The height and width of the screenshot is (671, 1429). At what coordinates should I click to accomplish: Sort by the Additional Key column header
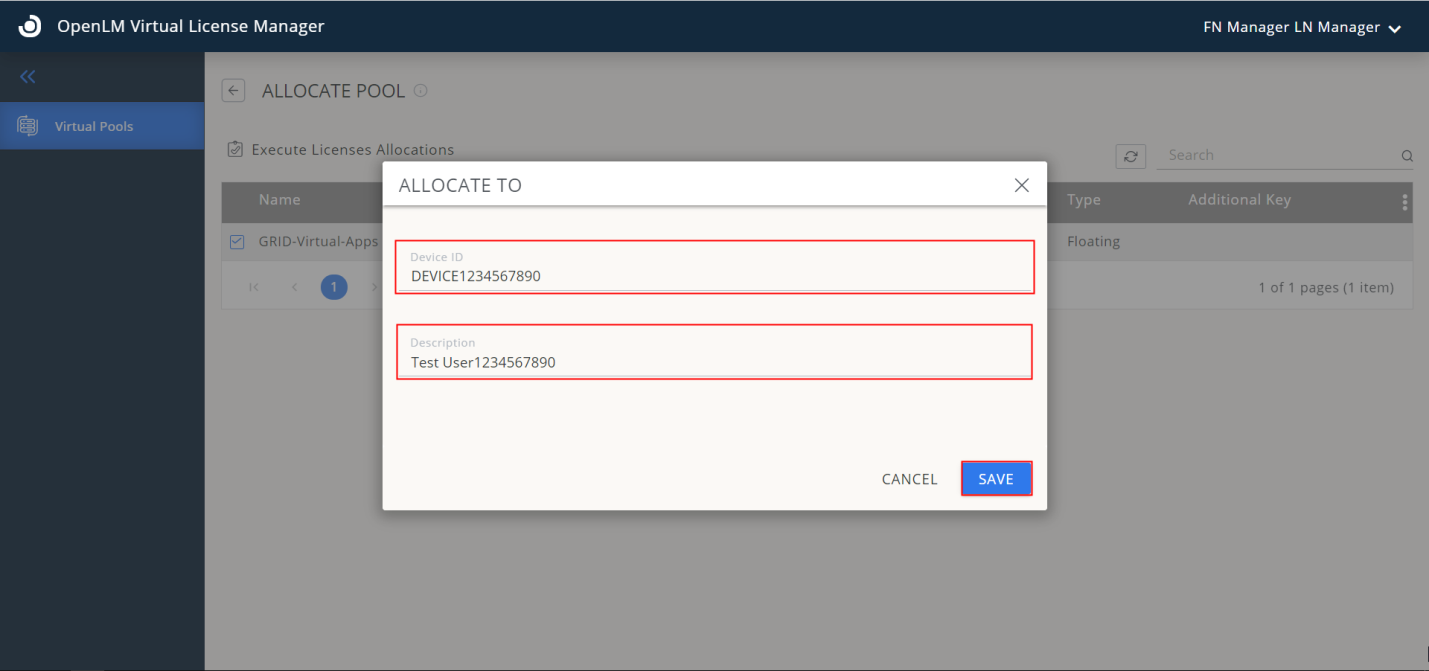pyautogui.click(x=1239, y=200)
